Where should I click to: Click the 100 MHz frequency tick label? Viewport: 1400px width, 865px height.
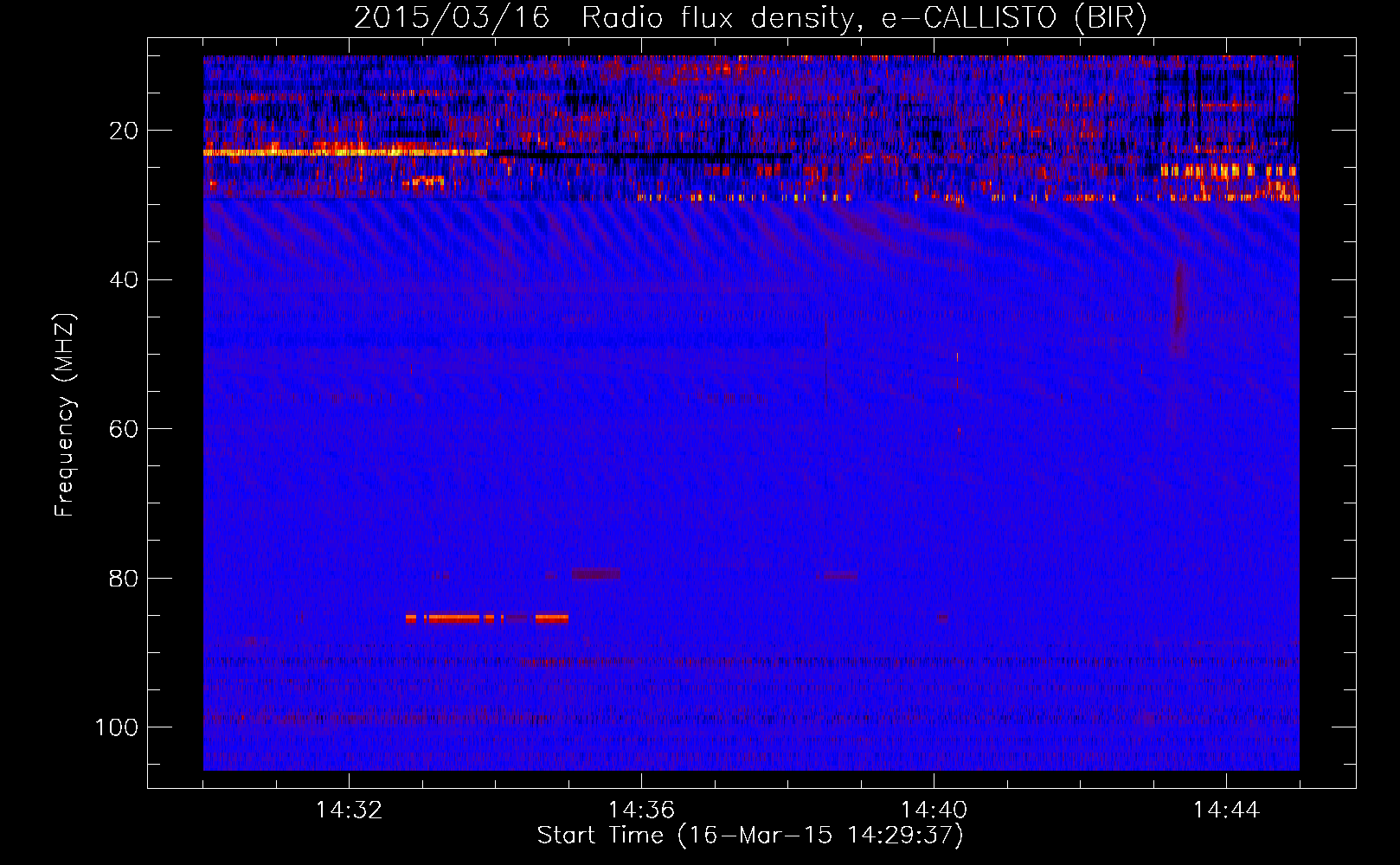click(x=117, y=727)
